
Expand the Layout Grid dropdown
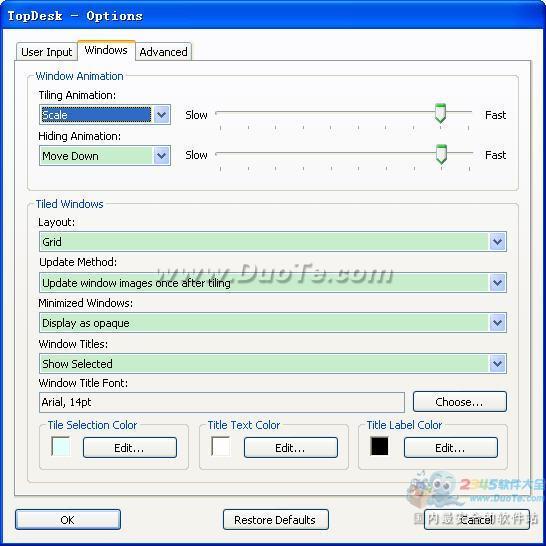(x=273, y=241)
